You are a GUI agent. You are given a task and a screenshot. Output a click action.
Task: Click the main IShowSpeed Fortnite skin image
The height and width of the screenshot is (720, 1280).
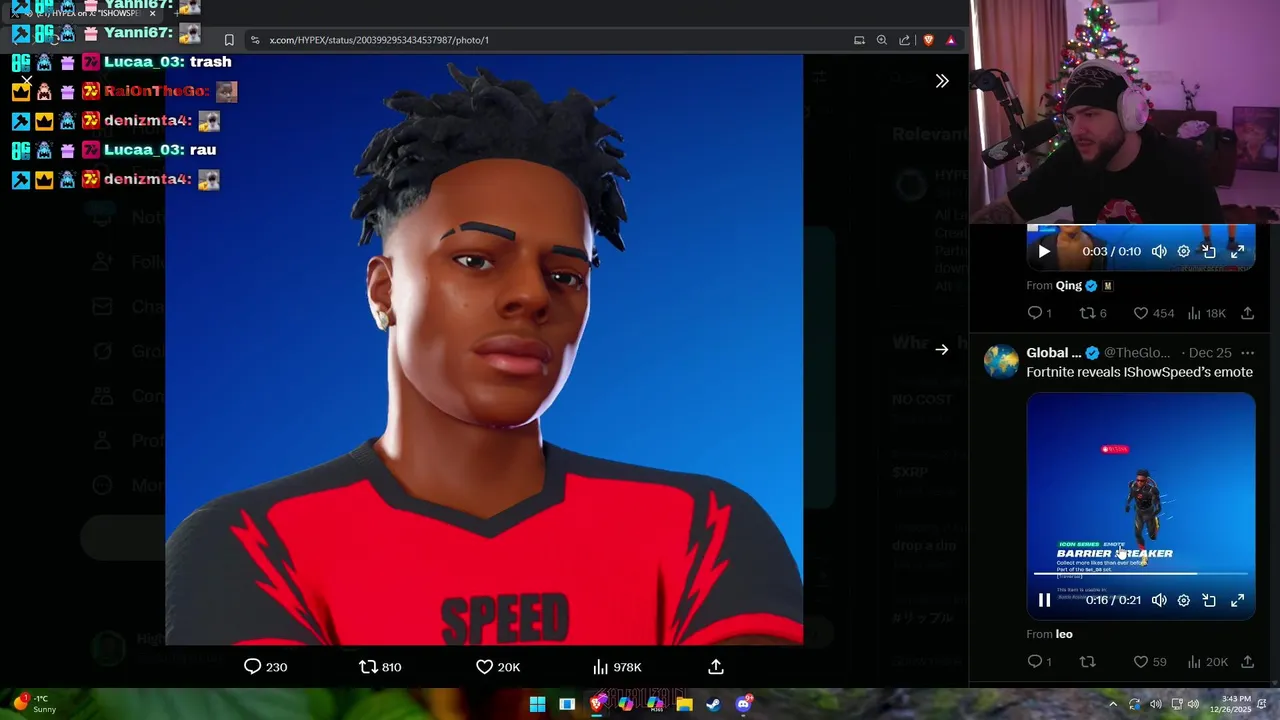pyautogui.click(x=484, y=350)
